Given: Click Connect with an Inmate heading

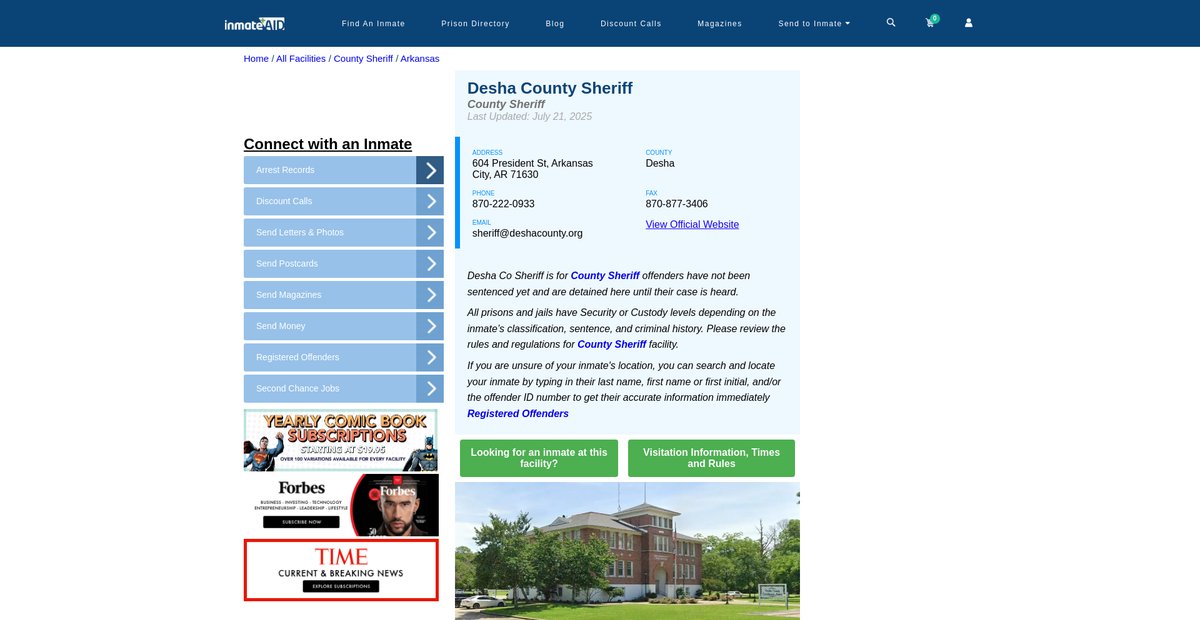Looking at the screenshot, I should point(328,144).
